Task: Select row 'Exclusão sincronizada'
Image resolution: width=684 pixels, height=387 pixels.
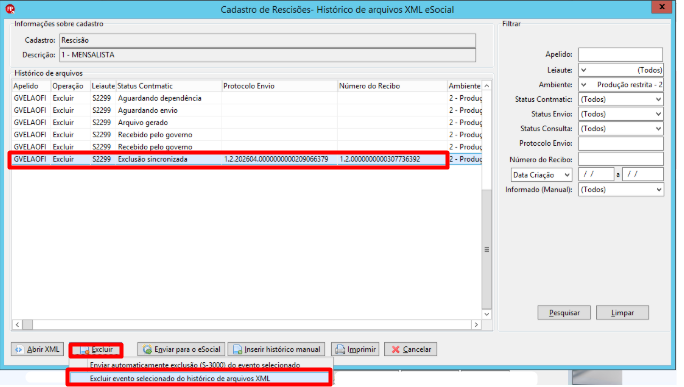Action: pos(246,159)
